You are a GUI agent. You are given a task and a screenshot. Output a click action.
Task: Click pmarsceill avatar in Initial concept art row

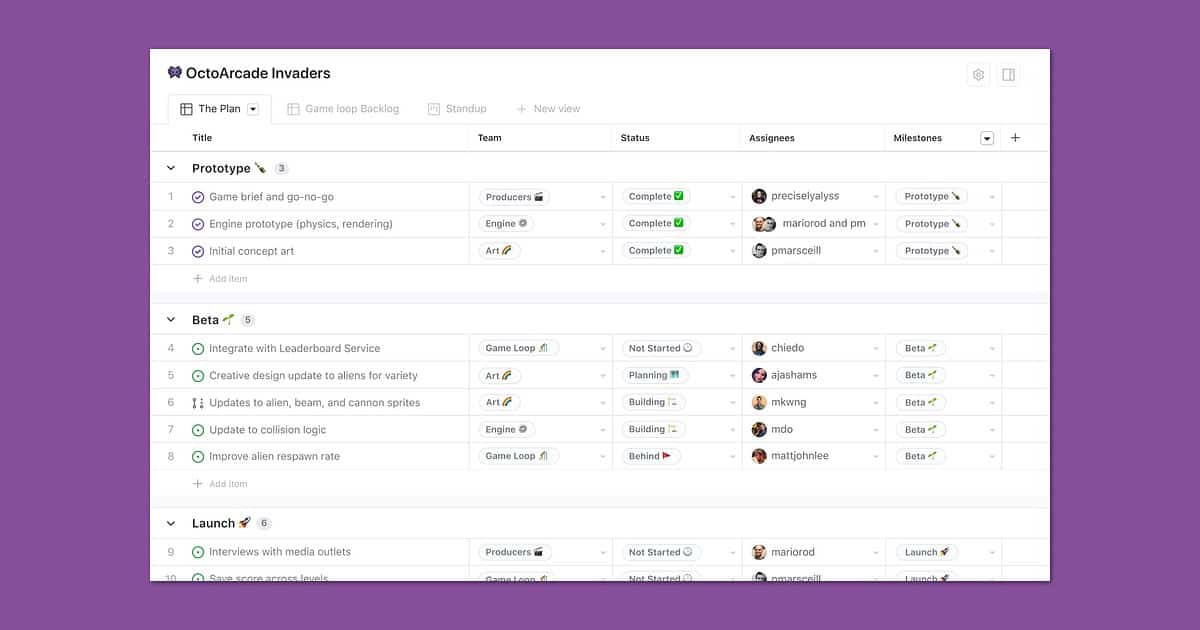tap(759, 251)
